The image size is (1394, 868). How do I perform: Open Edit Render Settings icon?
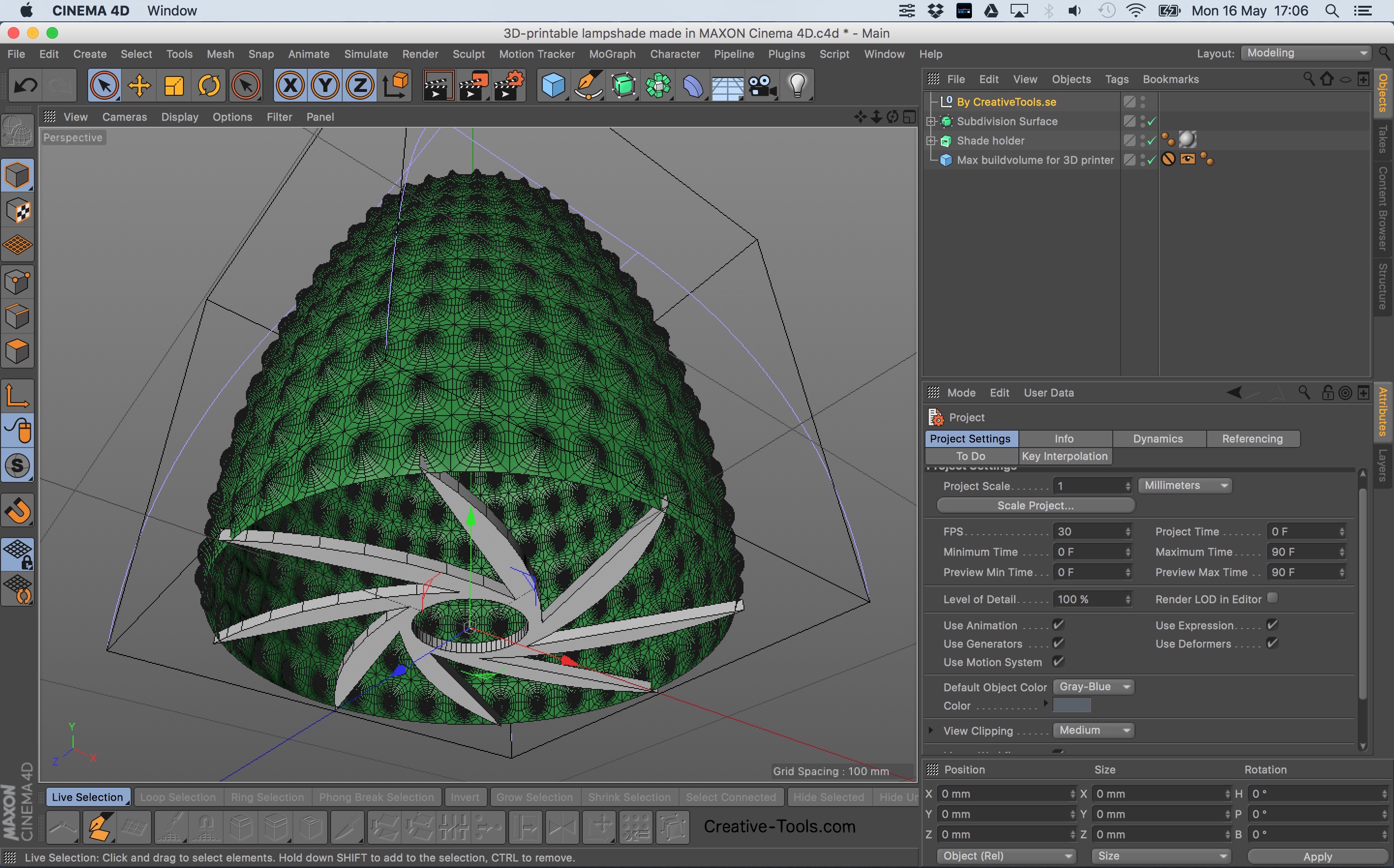(x=509, y=86)
